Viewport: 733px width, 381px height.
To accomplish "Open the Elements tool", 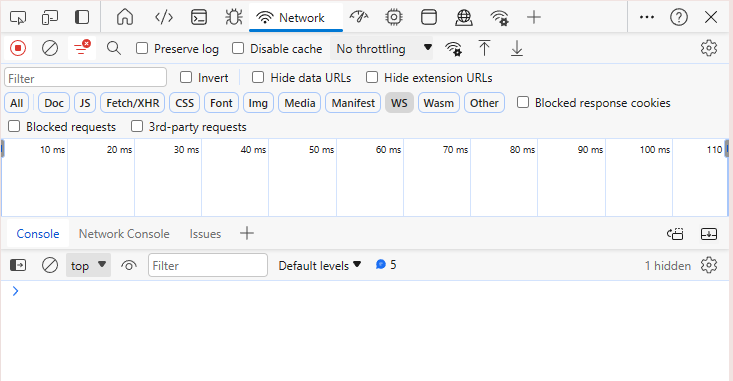I will (164, 18).
